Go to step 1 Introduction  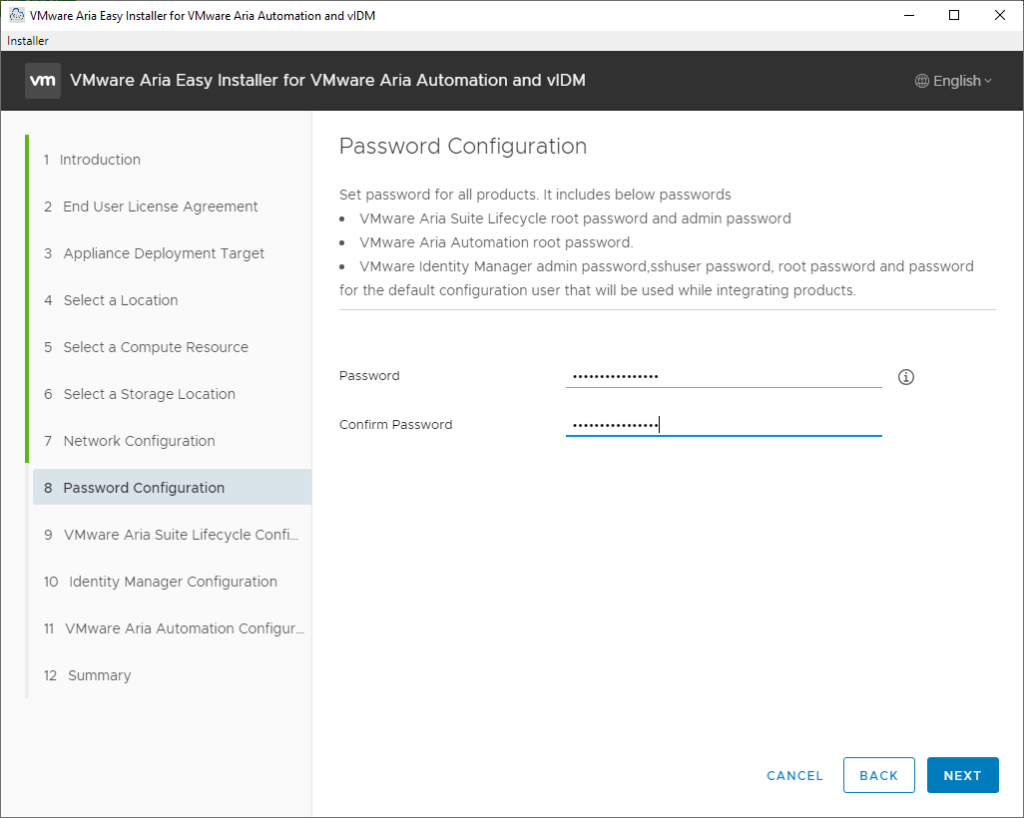tap(100, 160)
